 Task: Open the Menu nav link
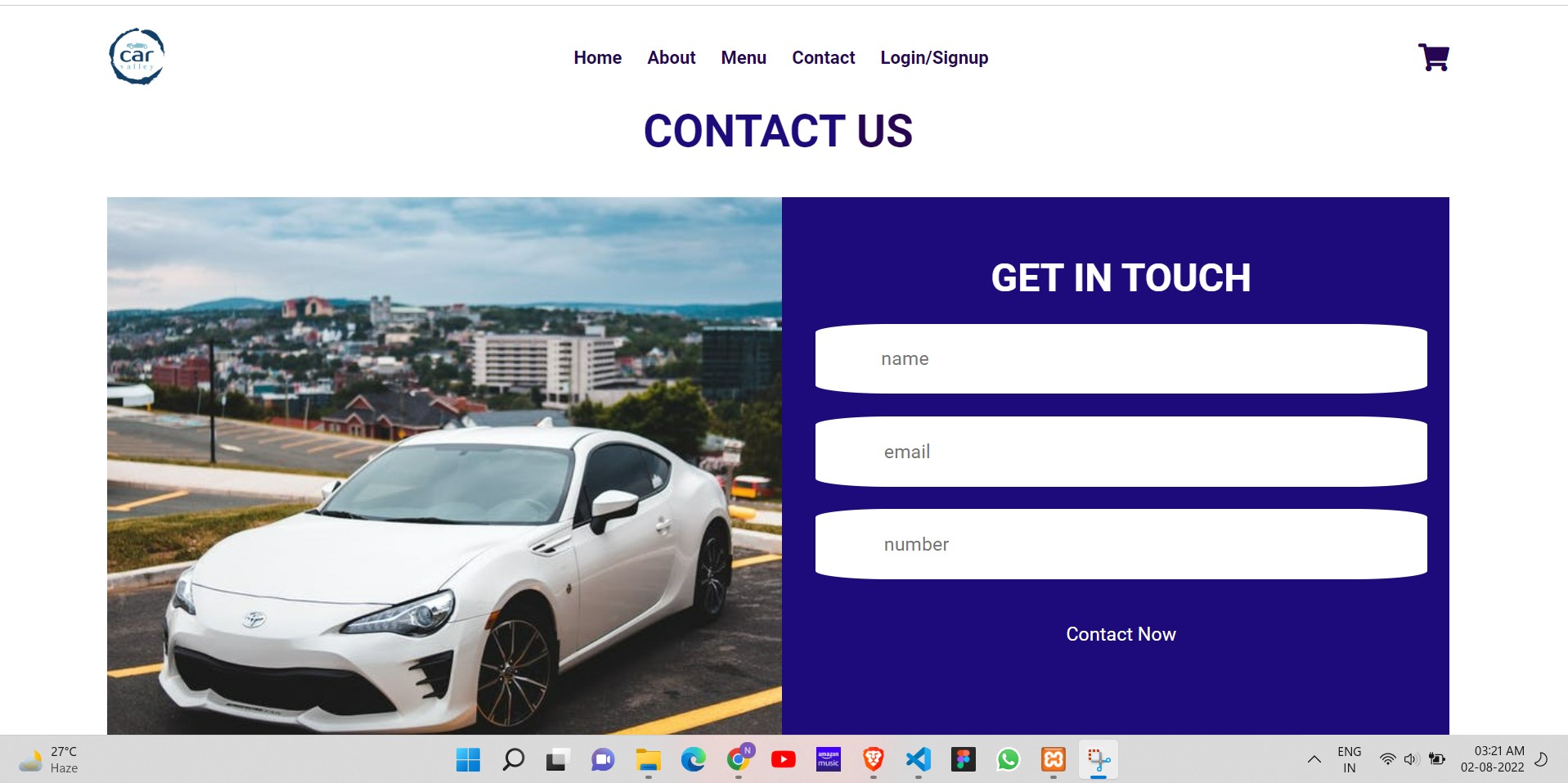[x=744, y=57]
